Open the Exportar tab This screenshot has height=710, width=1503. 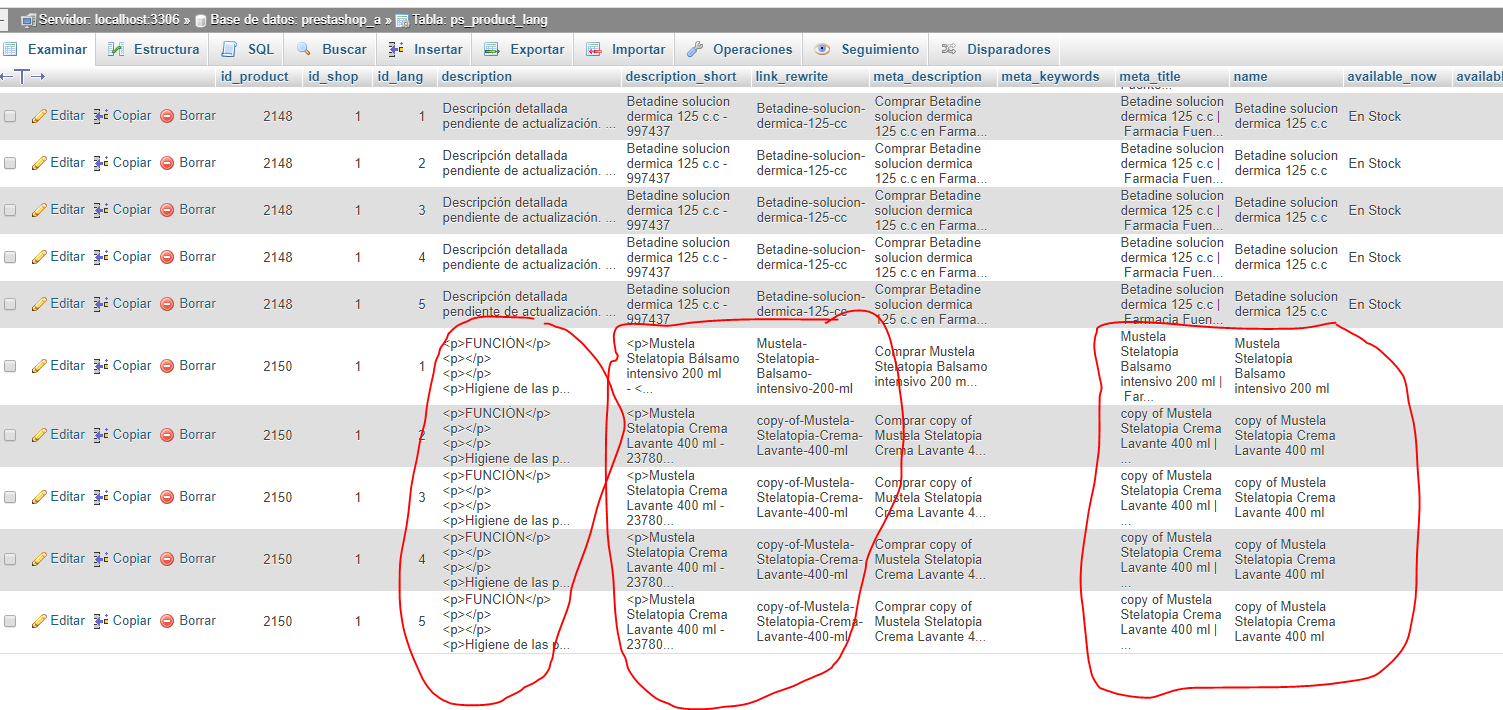pyautogui.click(x=523, y=49)
